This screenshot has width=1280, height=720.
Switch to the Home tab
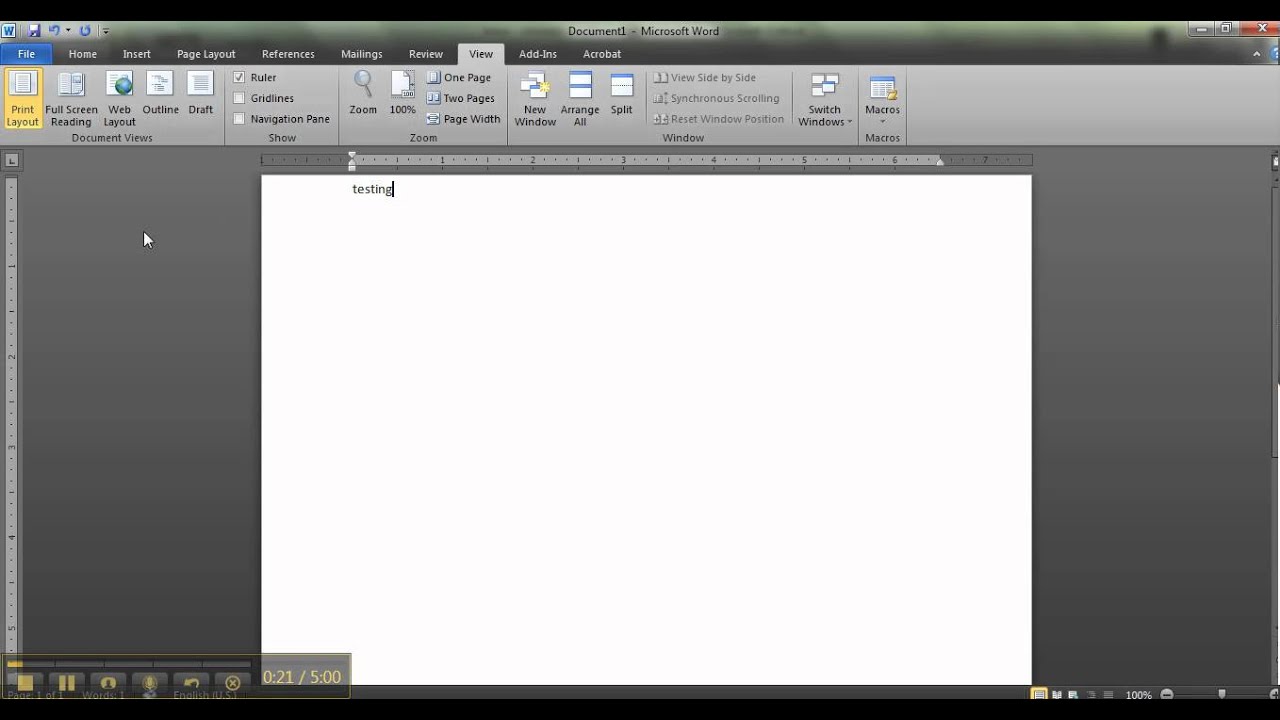[x=83, y=54]
